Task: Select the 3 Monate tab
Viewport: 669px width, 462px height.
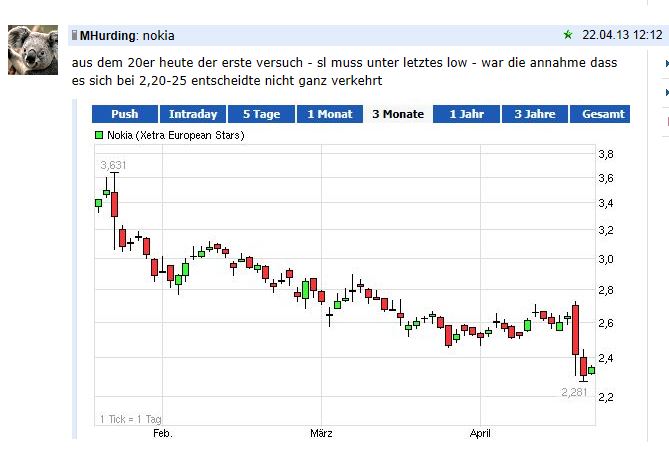Action: click(x=398, y=114)
